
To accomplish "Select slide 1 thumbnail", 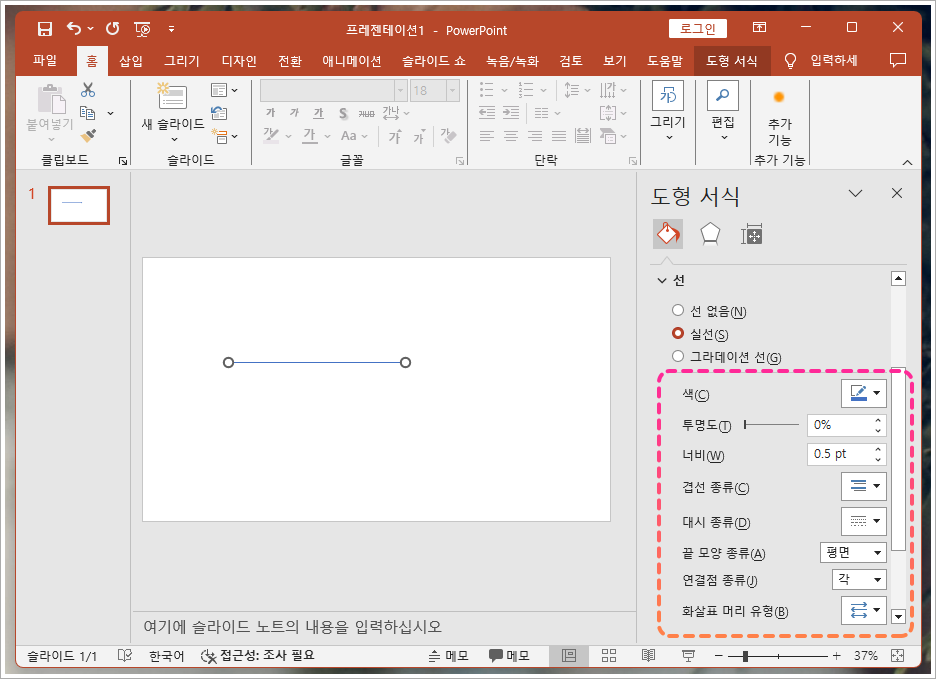I will [79, 205].
